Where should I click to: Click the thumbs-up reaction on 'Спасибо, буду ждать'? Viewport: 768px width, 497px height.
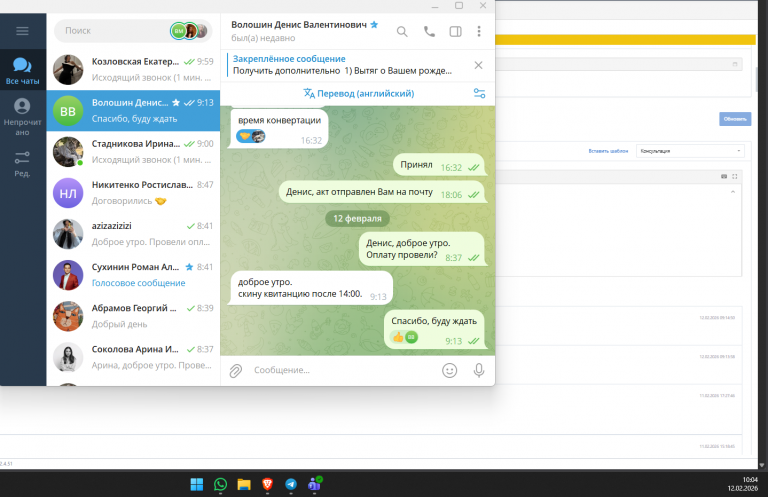coord(405,337)
